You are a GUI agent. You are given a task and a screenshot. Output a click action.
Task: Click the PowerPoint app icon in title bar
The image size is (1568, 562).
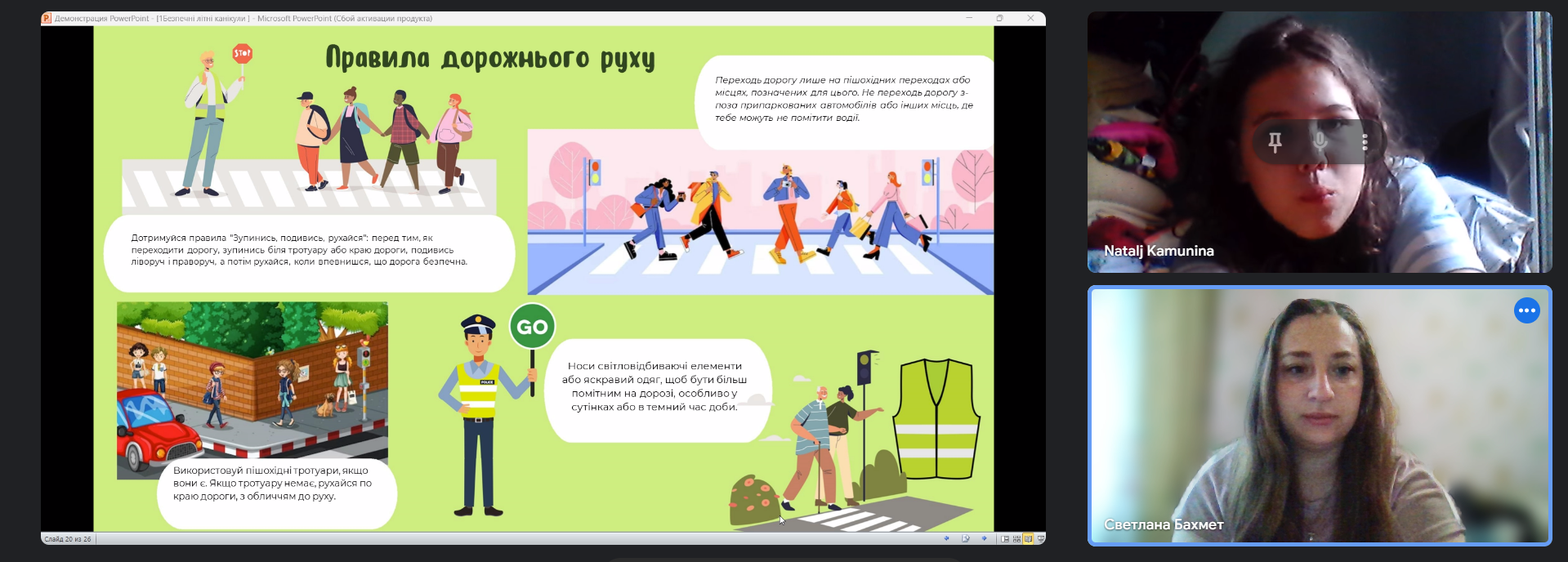click(47, 18)
